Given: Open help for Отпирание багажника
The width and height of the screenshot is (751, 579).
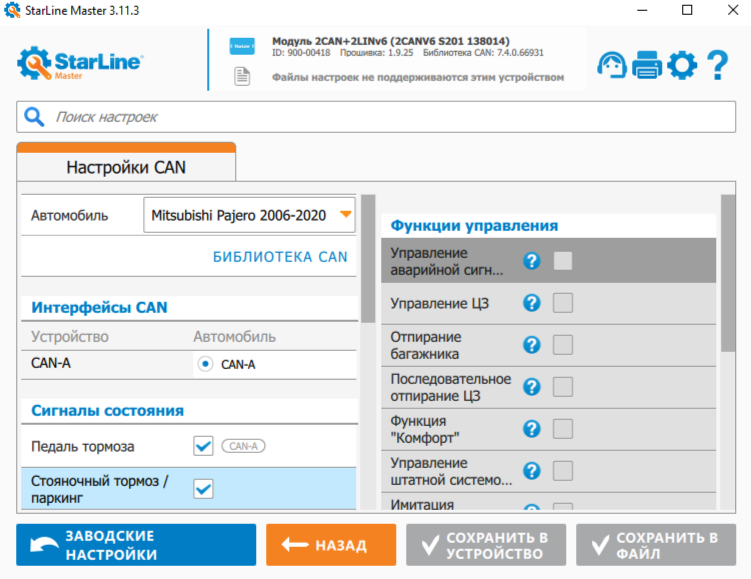Looking at the screenshot, I should click(532, 345).
